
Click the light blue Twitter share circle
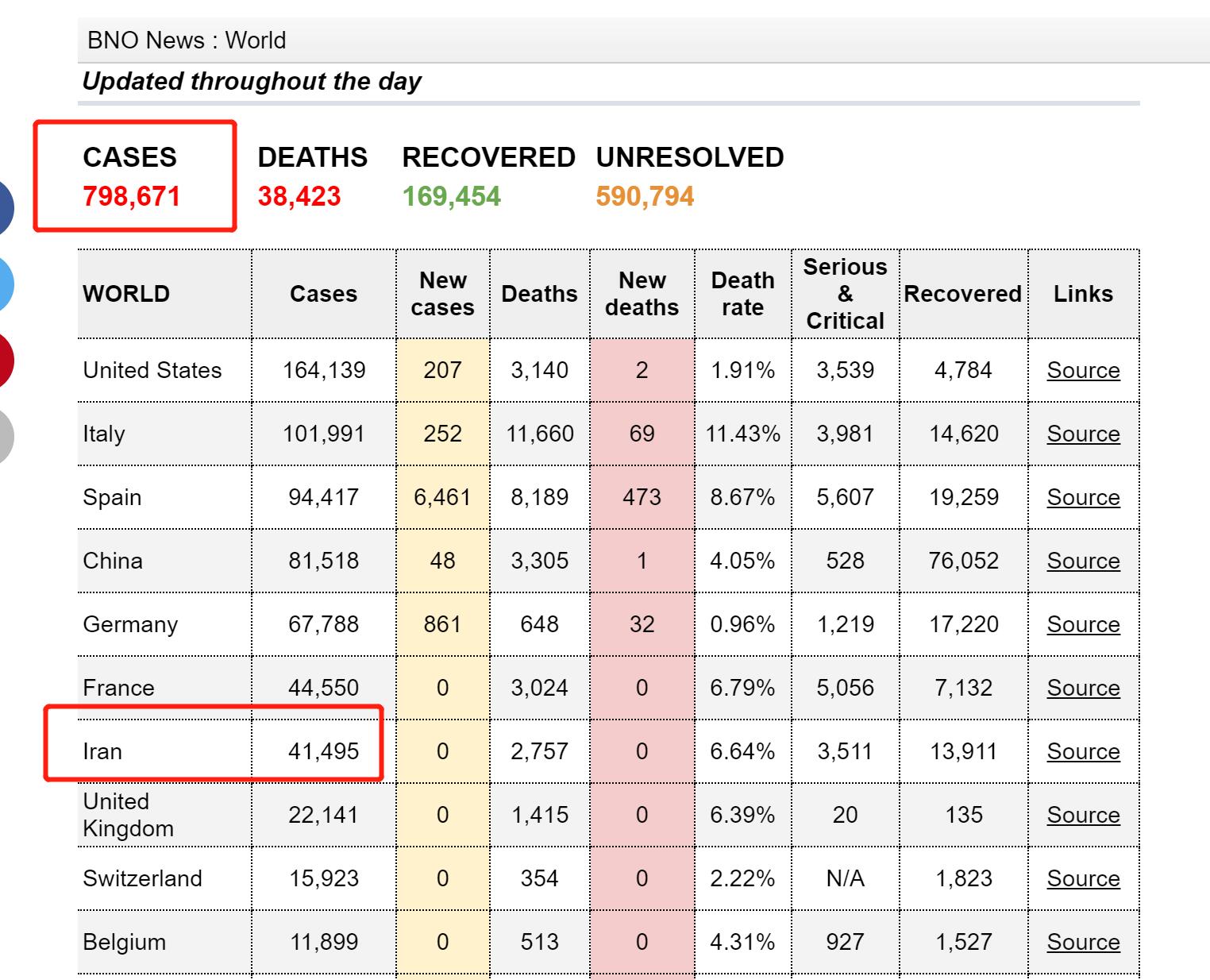[4, 284]
